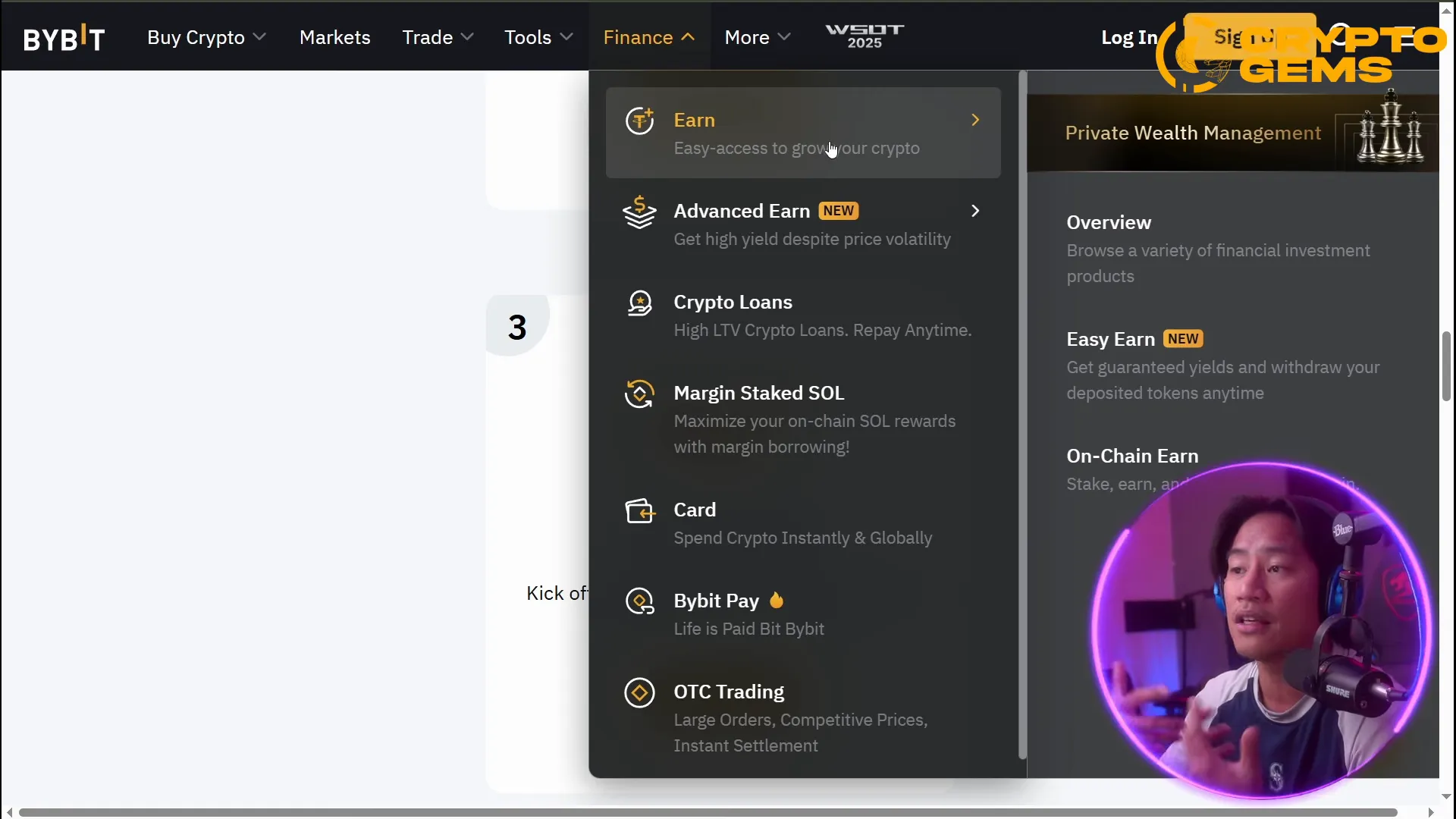Click the scroll-down arrow
Image resolution: width=1456 pixels, height=819 pixels.
(1446, 796)
